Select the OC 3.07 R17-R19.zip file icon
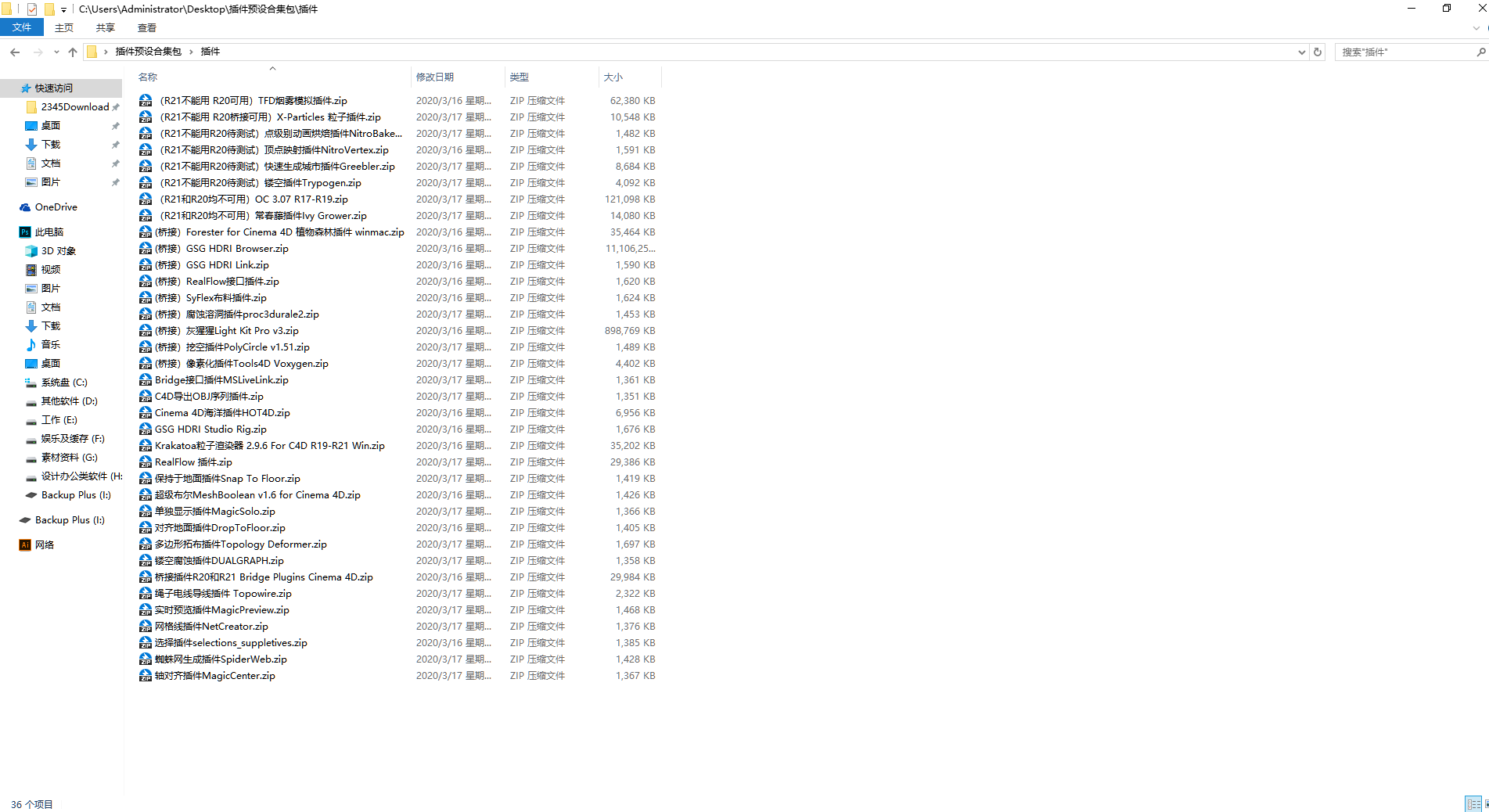The width and height of the screenshot is (1489, 812). 146,199
